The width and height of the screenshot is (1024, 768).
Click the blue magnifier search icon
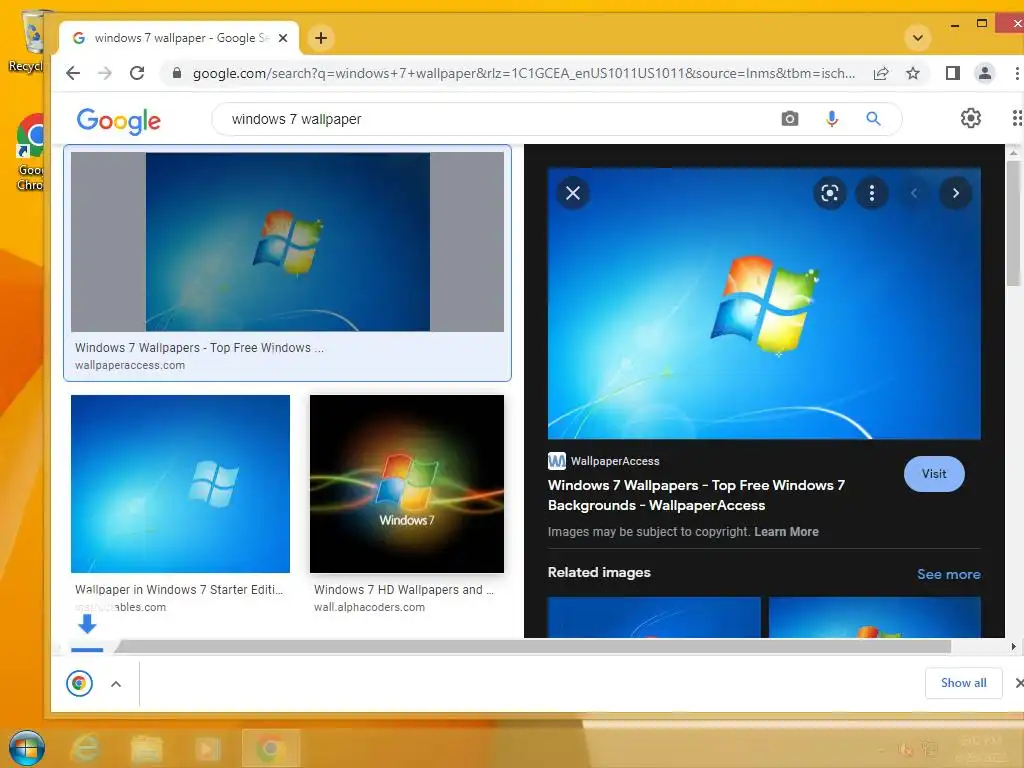873,119
